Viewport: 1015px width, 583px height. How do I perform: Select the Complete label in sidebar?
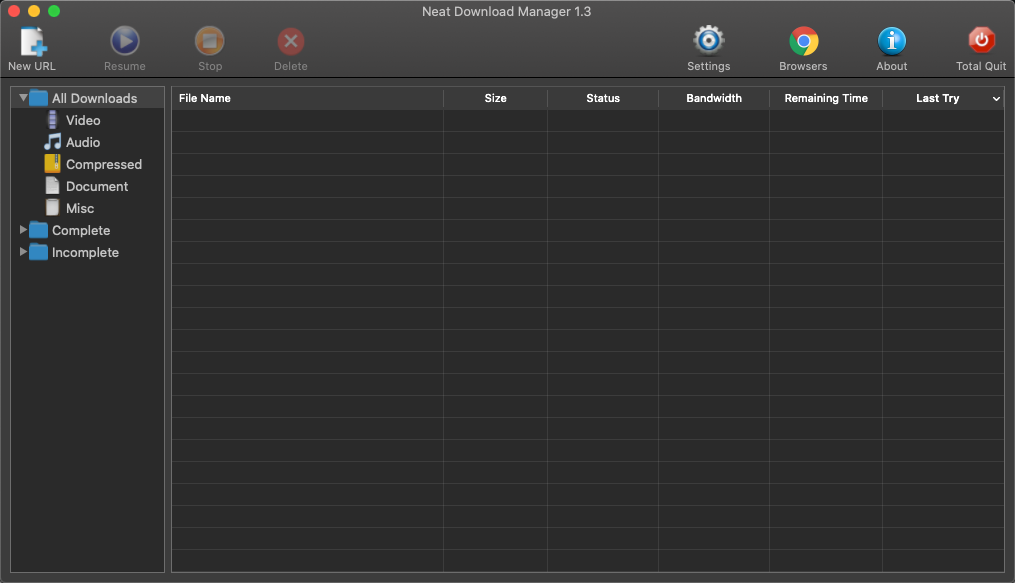pos(81,230)
